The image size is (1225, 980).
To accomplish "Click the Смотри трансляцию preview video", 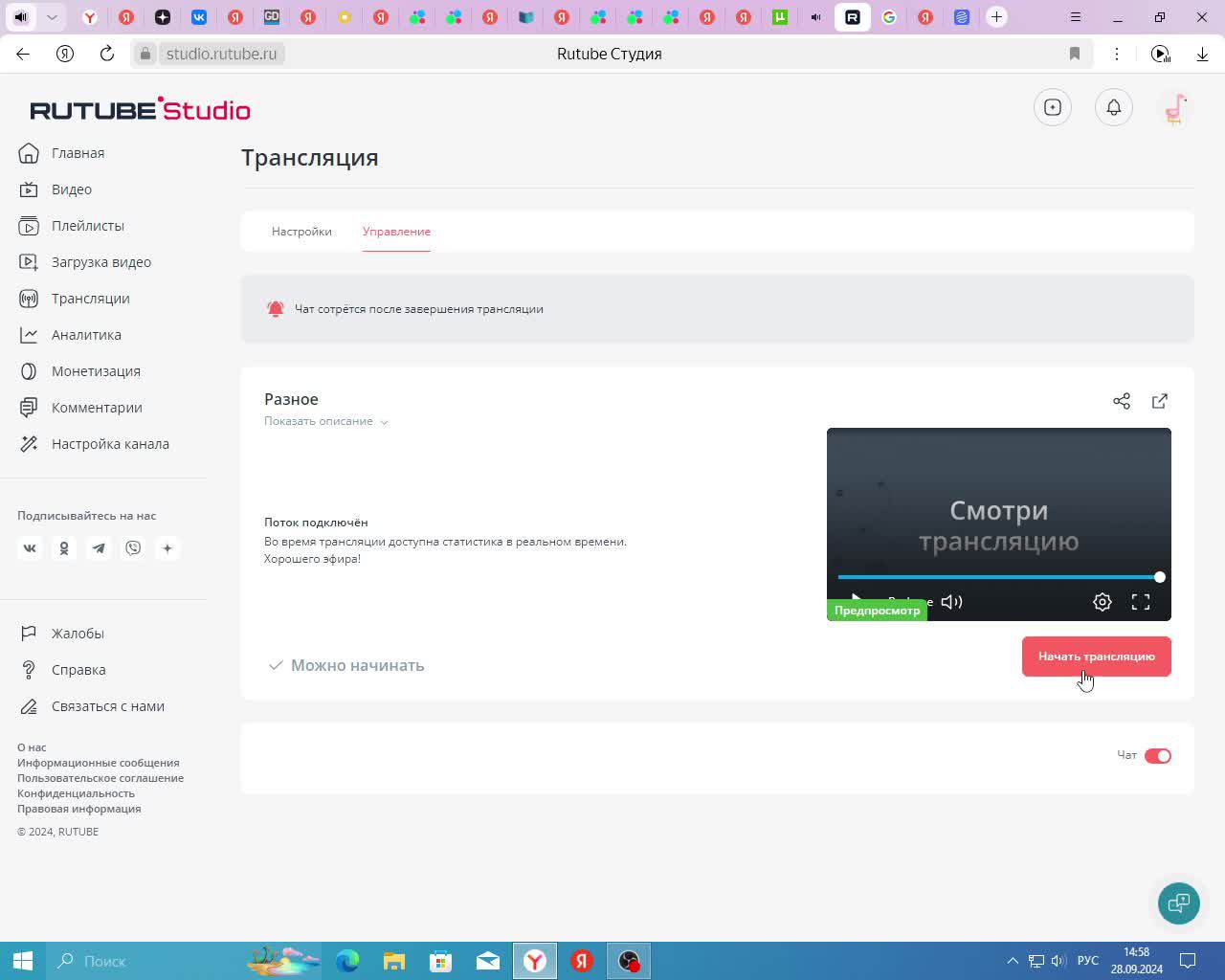I will (x=999, y=524).
